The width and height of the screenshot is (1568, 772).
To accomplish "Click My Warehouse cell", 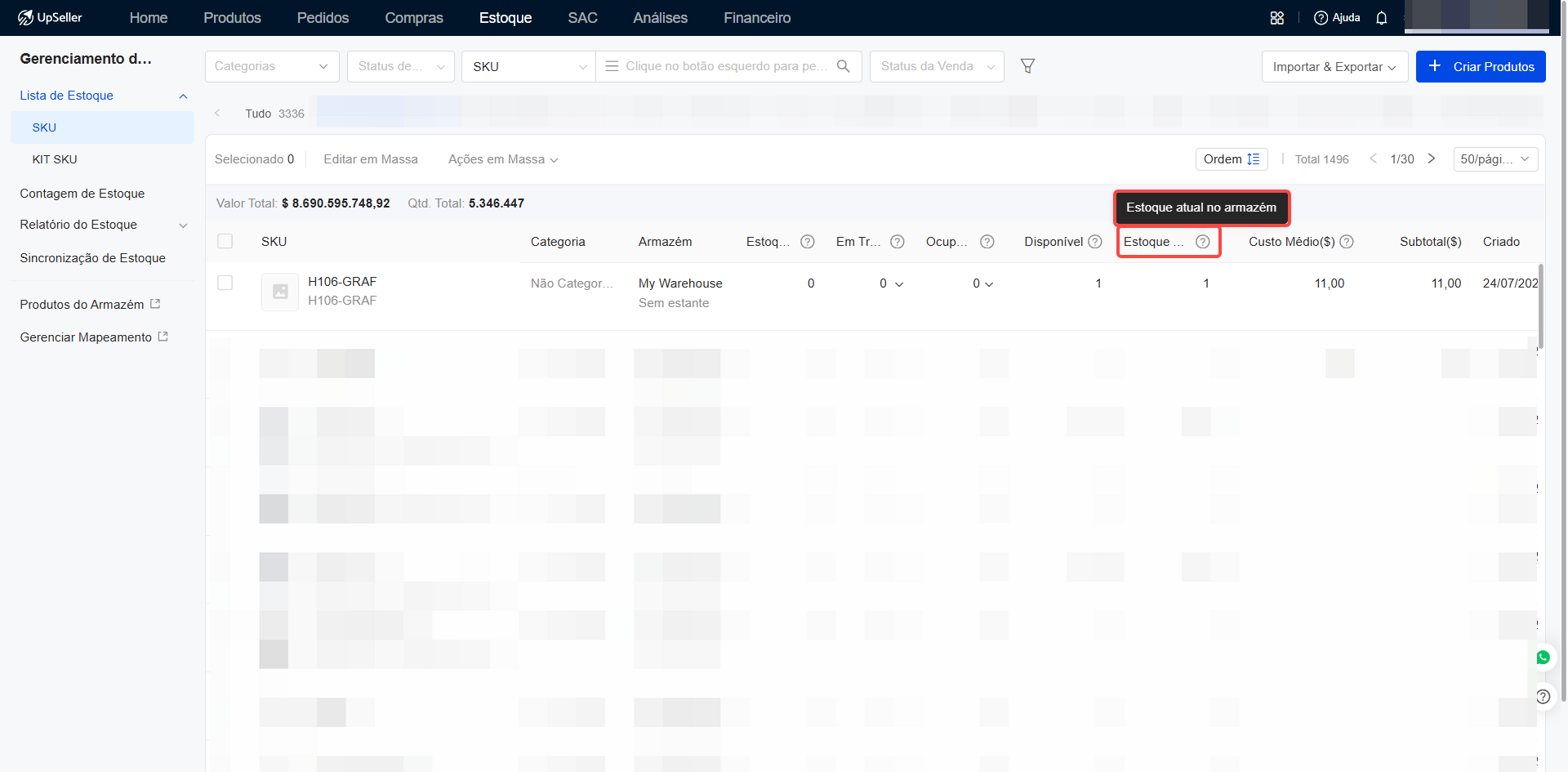I will pyautogui.click(x=680, y=283).
